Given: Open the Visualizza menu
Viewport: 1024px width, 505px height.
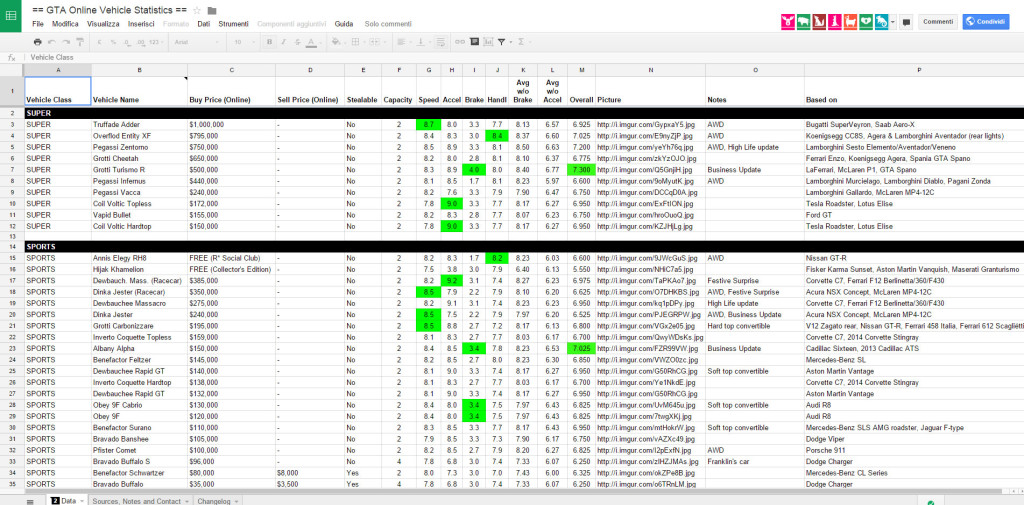Looking at the screenshot, I should [103, 24].
